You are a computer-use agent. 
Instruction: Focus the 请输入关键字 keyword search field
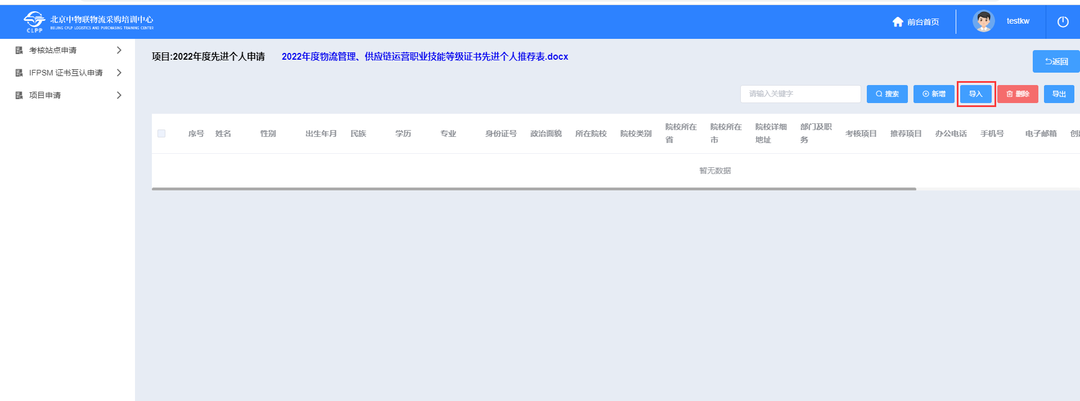coord(800,94)
